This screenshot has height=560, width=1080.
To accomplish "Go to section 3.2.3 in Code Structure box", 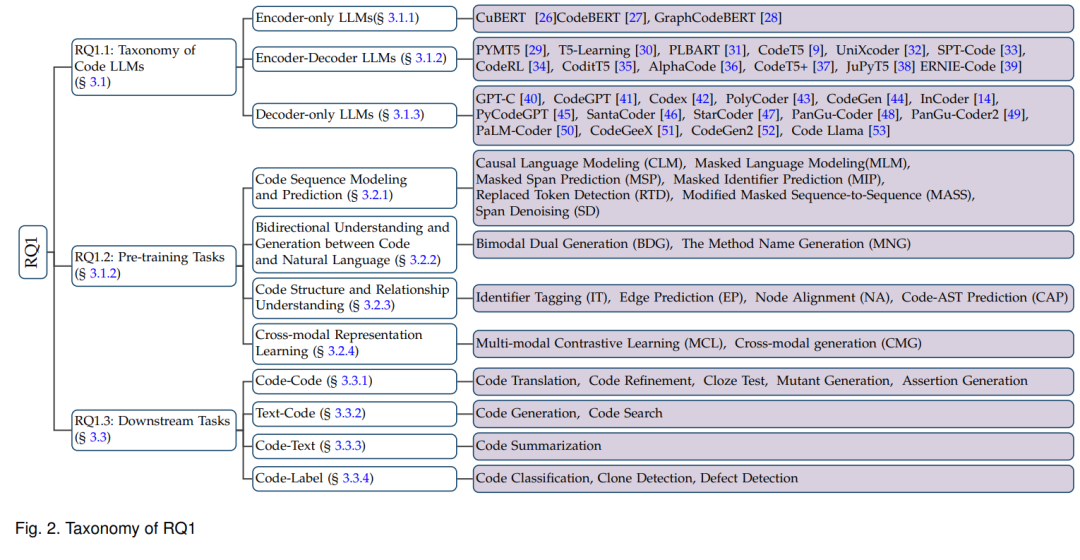I will pos(377,306).
